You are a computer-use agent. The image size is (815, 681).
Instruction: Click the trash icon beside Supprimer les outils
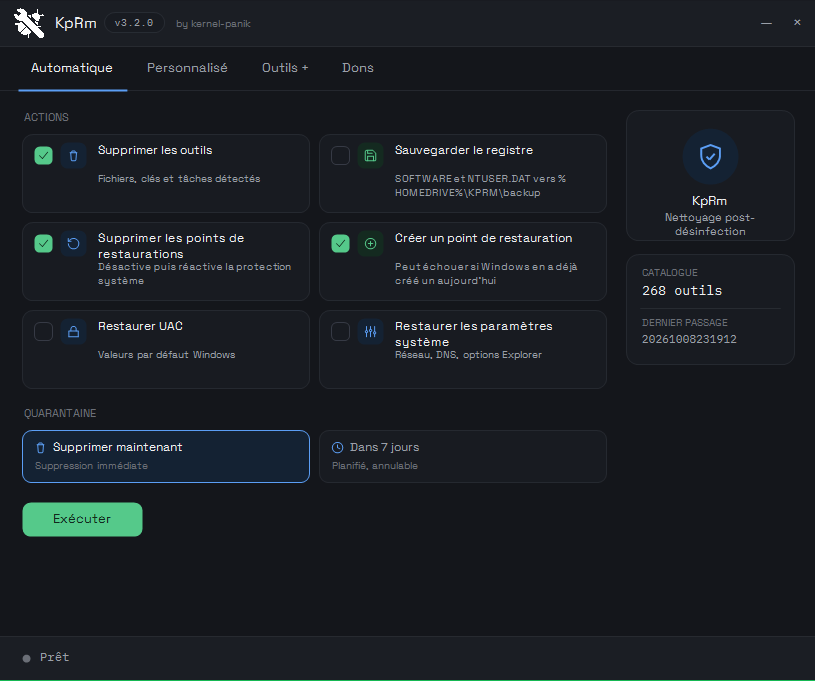(74, 155)
